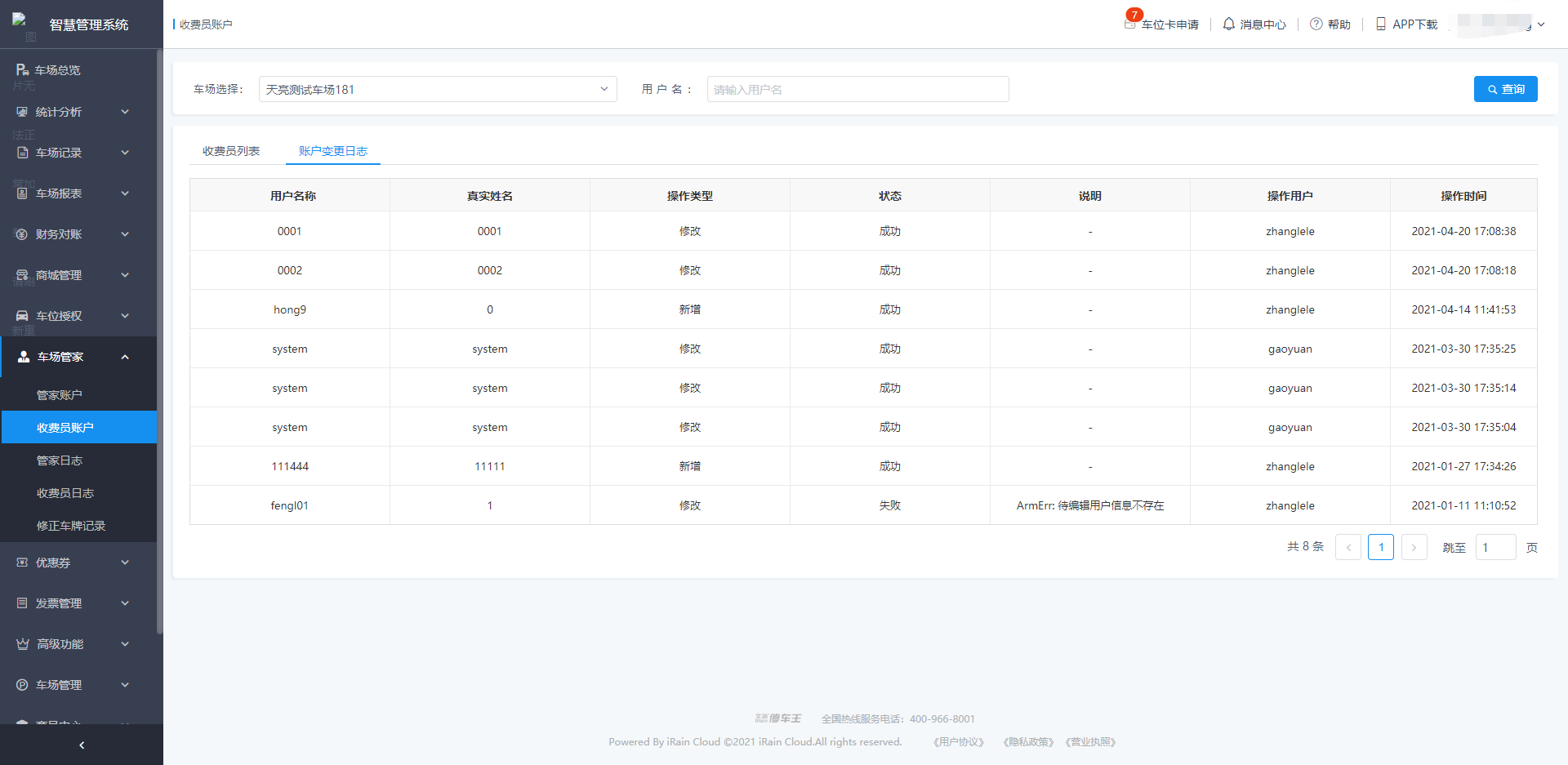Click the 车位授权 car icon in sidebar
Image resolution: width=1568 pixels, height=765 pixels.
coord(22,316)
